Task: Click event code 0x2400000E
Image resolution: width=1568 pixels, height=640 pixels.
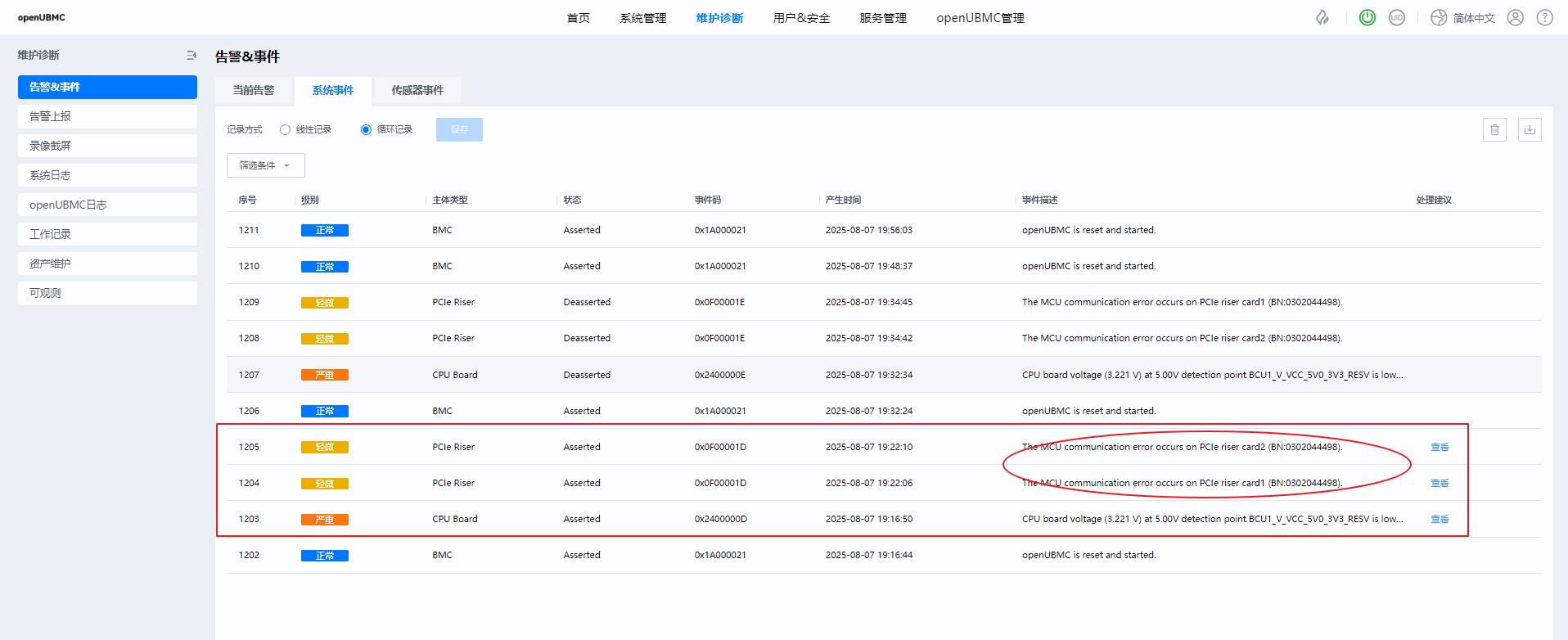Action: point(720,375)
